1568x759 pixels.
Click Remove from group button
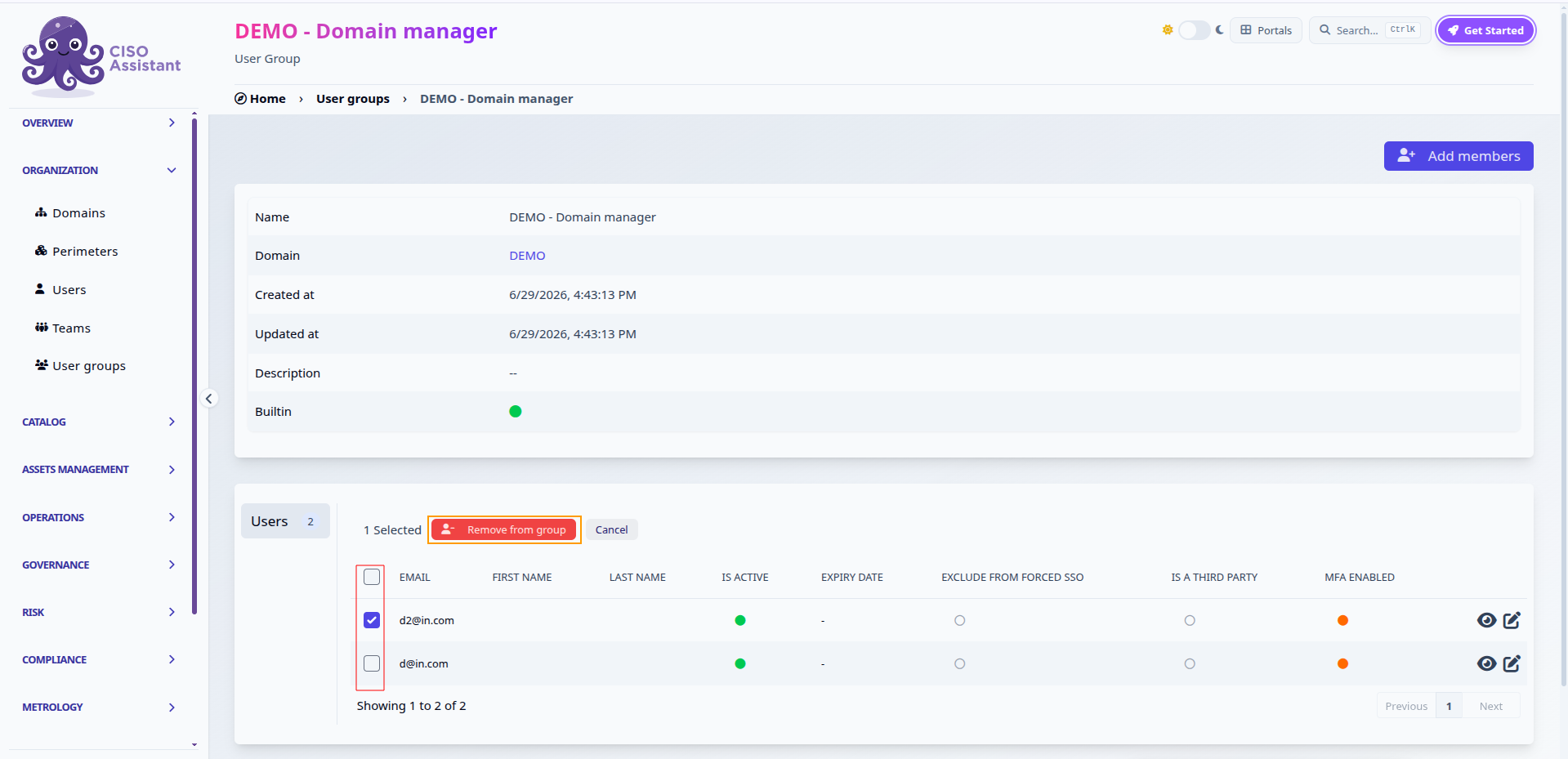pos(504,529)
